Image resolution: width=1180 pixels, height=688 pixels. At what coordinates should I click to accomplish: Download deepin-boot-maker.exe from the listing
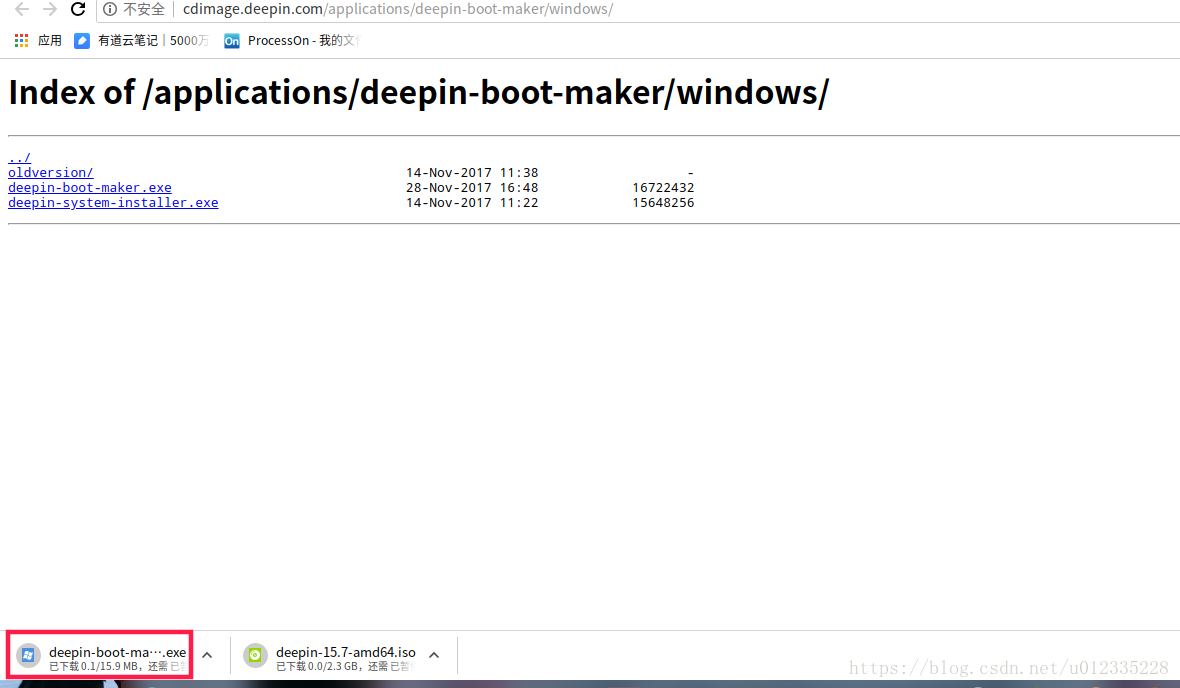(90, 187)
